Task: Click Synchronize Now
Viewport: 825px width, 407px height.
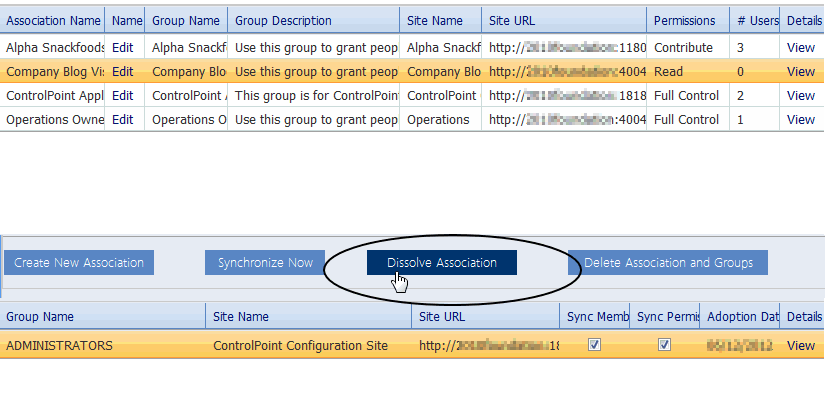Action: (265, 262)
